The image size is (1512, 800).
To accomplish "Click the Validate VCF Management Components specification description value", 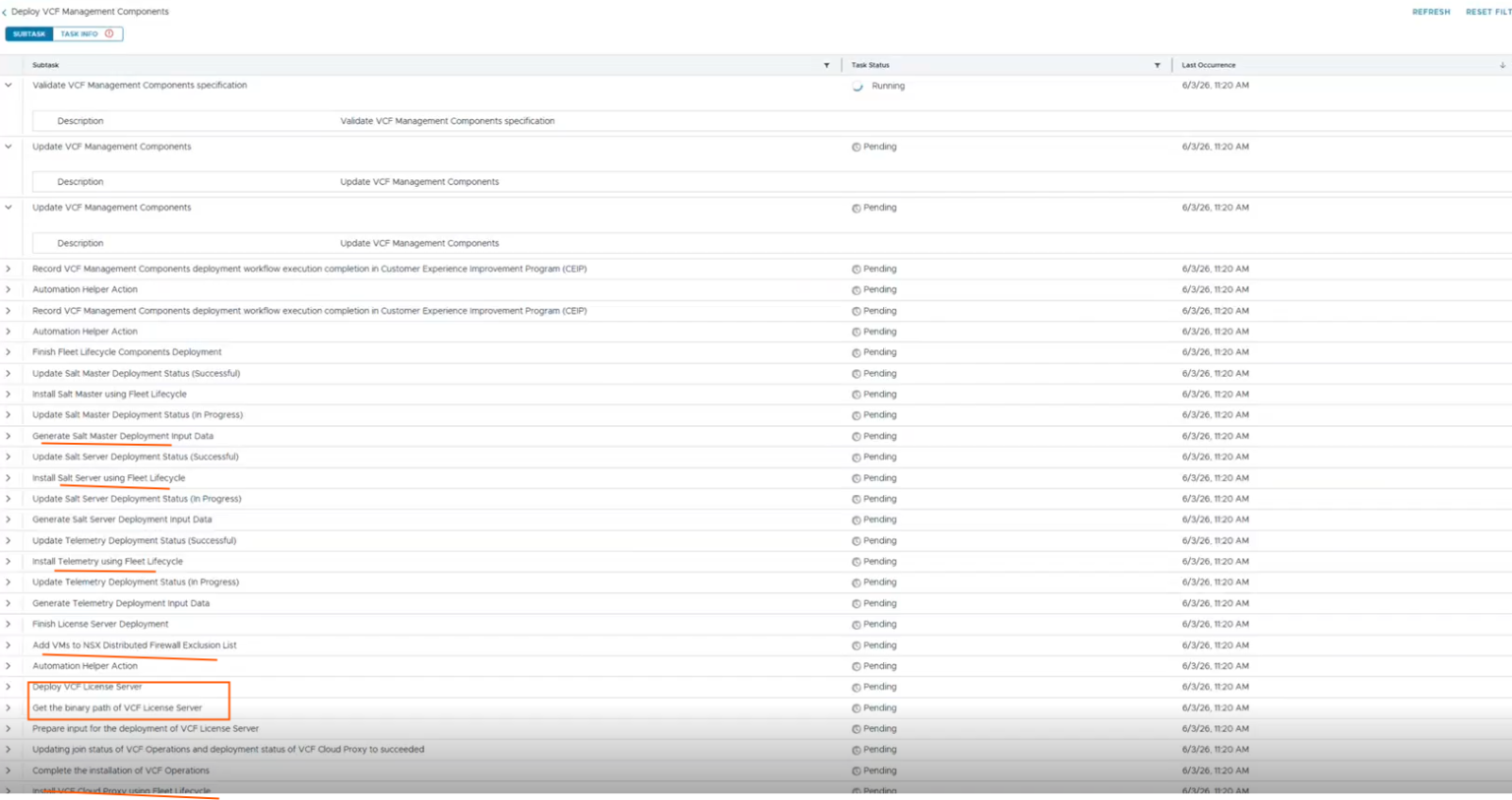I will tap(447, 121).
